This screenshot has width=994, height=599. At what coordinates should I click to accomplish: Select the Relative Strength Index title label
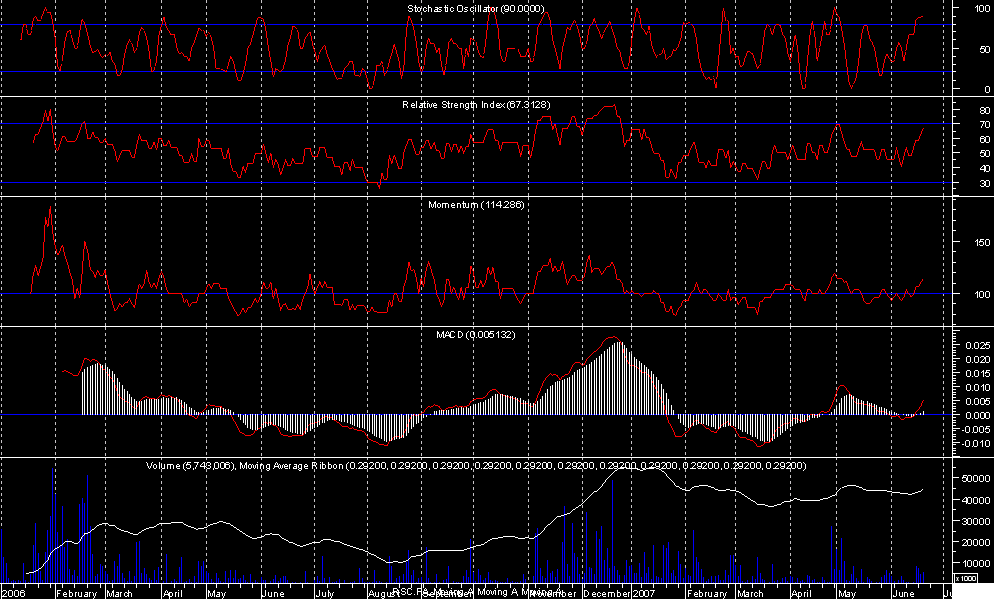(476, 105)
